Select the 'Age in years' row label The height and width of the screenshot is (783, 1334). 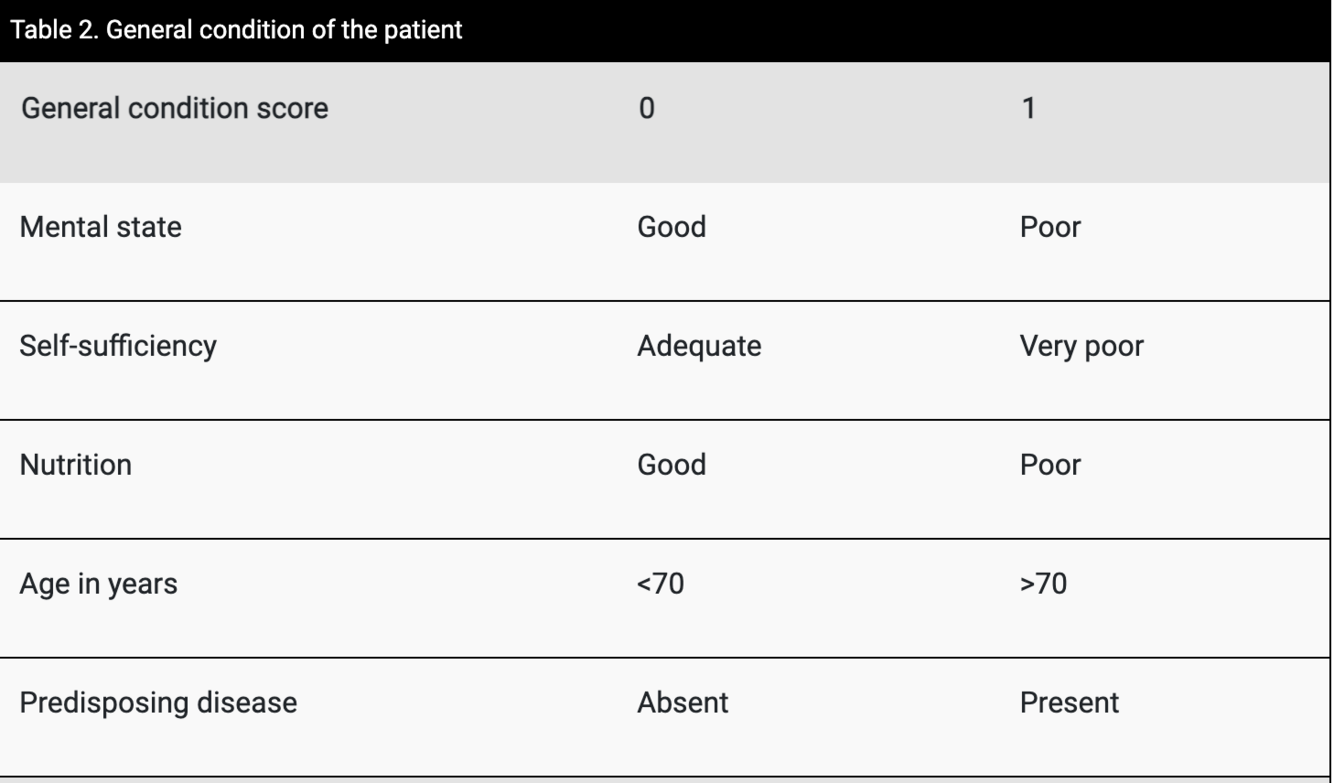coord(98,584)
